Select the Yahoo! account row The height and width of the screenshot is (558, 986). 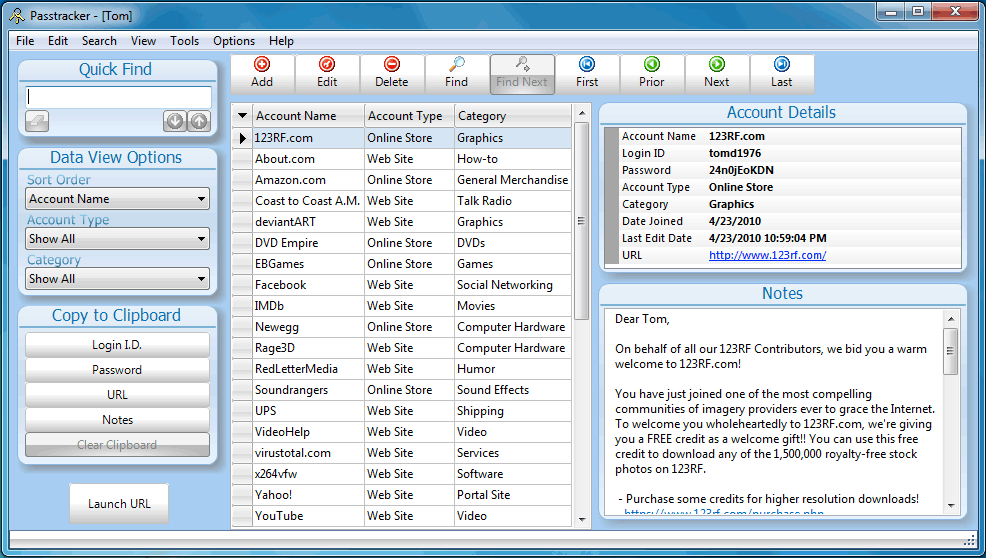click(x=402, y=495)
